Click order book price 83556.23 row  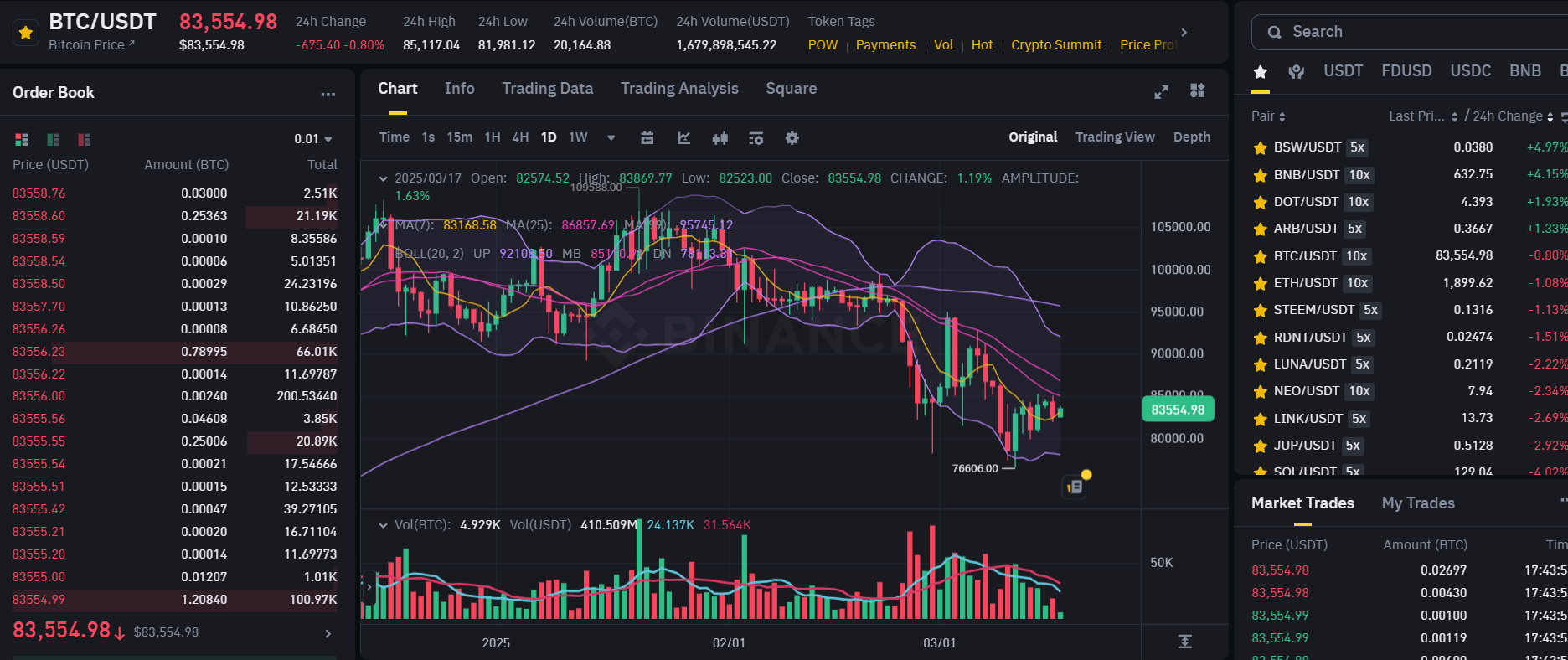click(174, 352)
